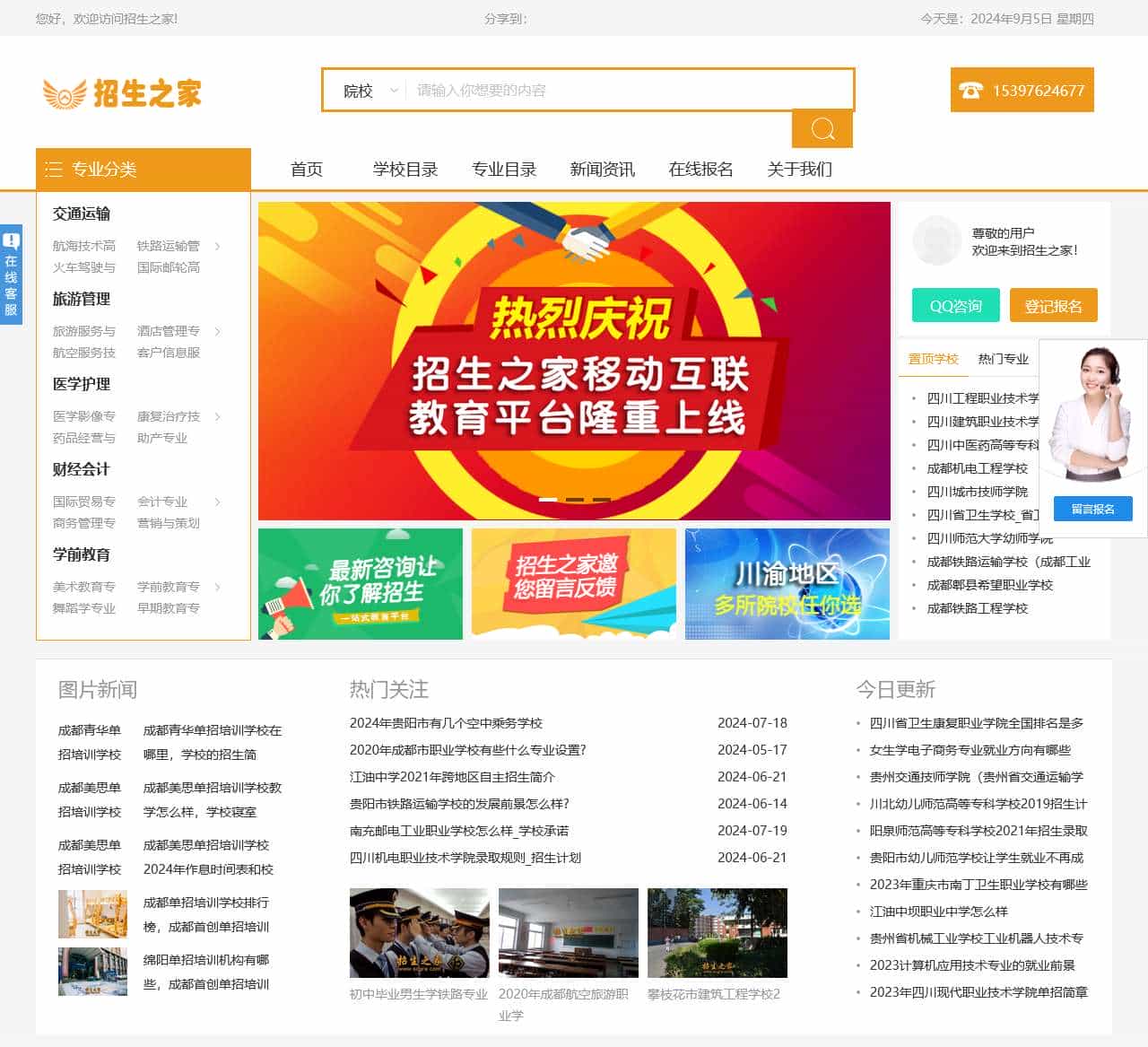The height and width of the screenshot is (1047, 1148).
Task: Click the user avatar circle
Action: click(x=936, y=240)
